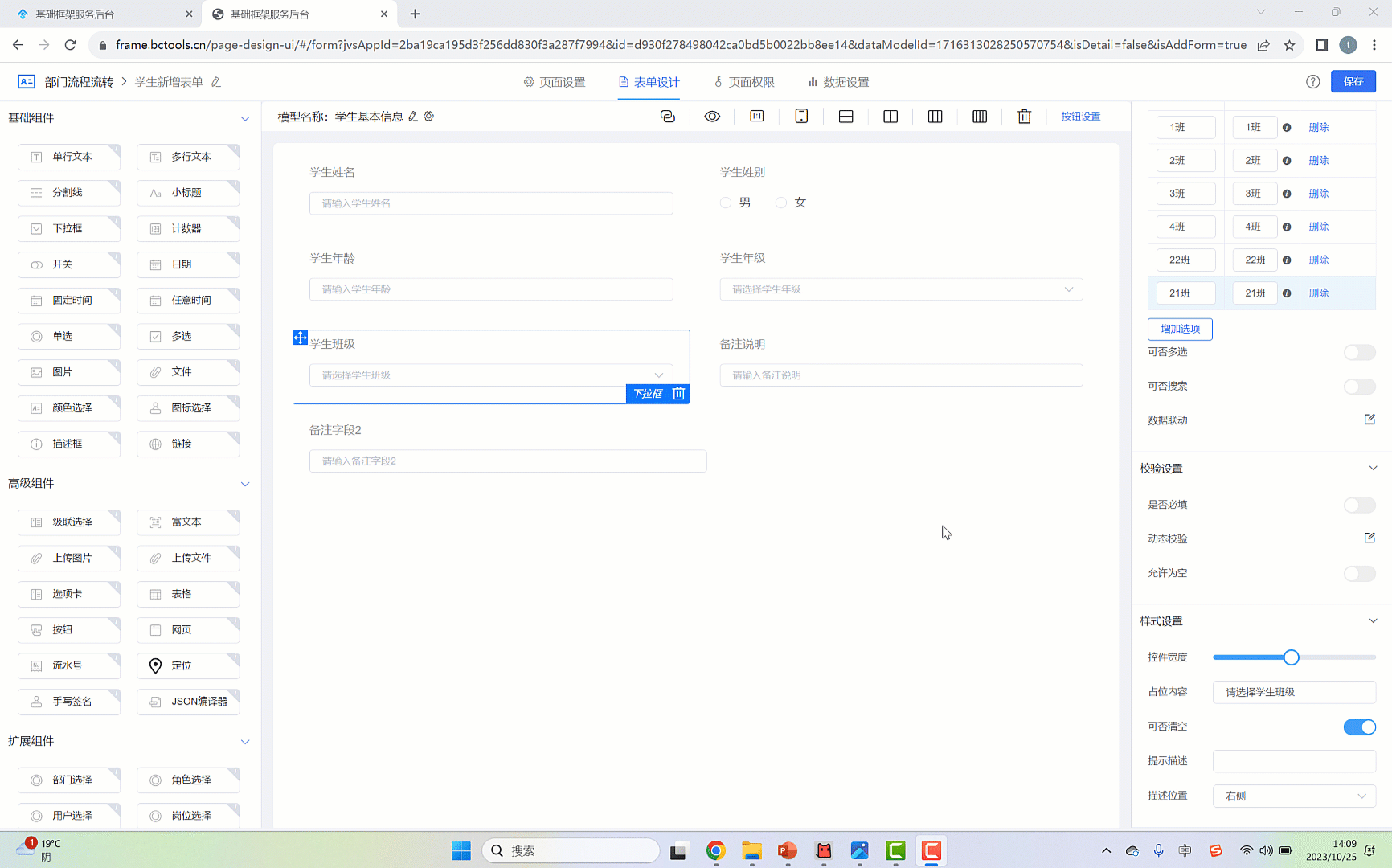Switch to the 页面设置 tab
This screenshot has width=1392, height=868.
coord(555,82)
